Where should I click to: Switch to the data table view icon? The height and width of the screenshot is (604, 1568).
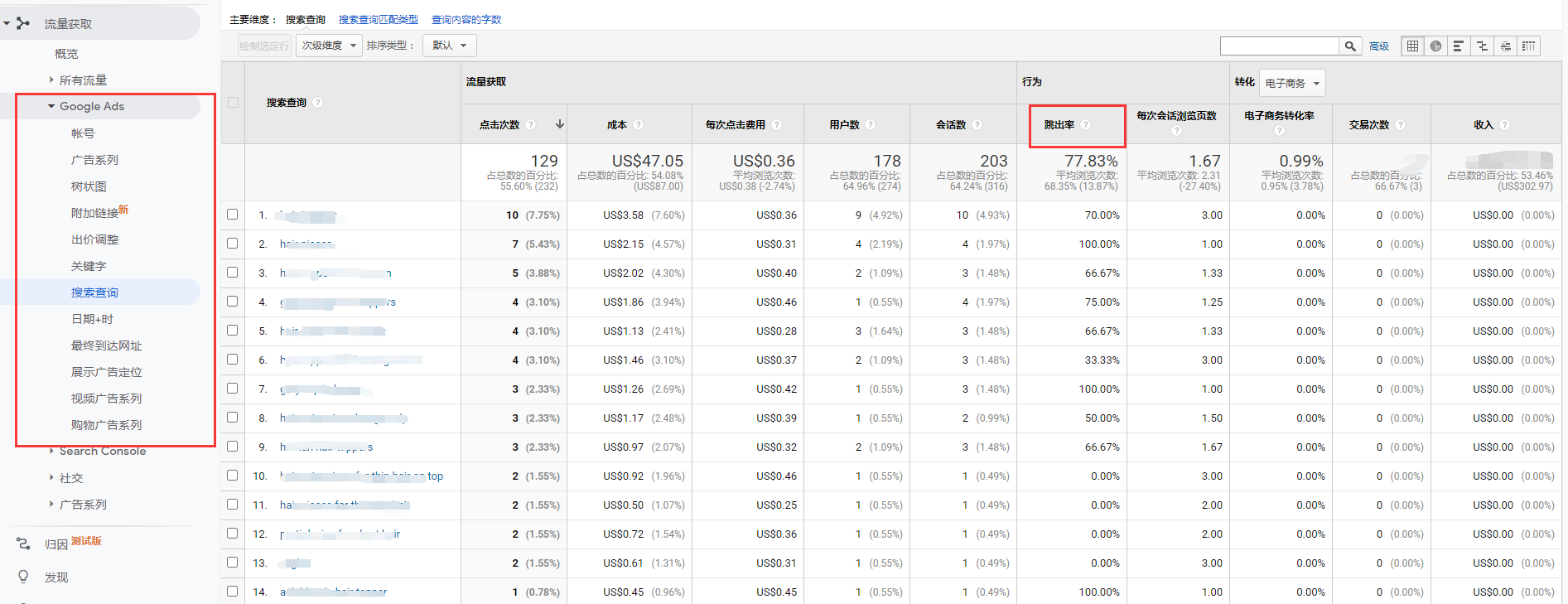(x=1412, y=46)
